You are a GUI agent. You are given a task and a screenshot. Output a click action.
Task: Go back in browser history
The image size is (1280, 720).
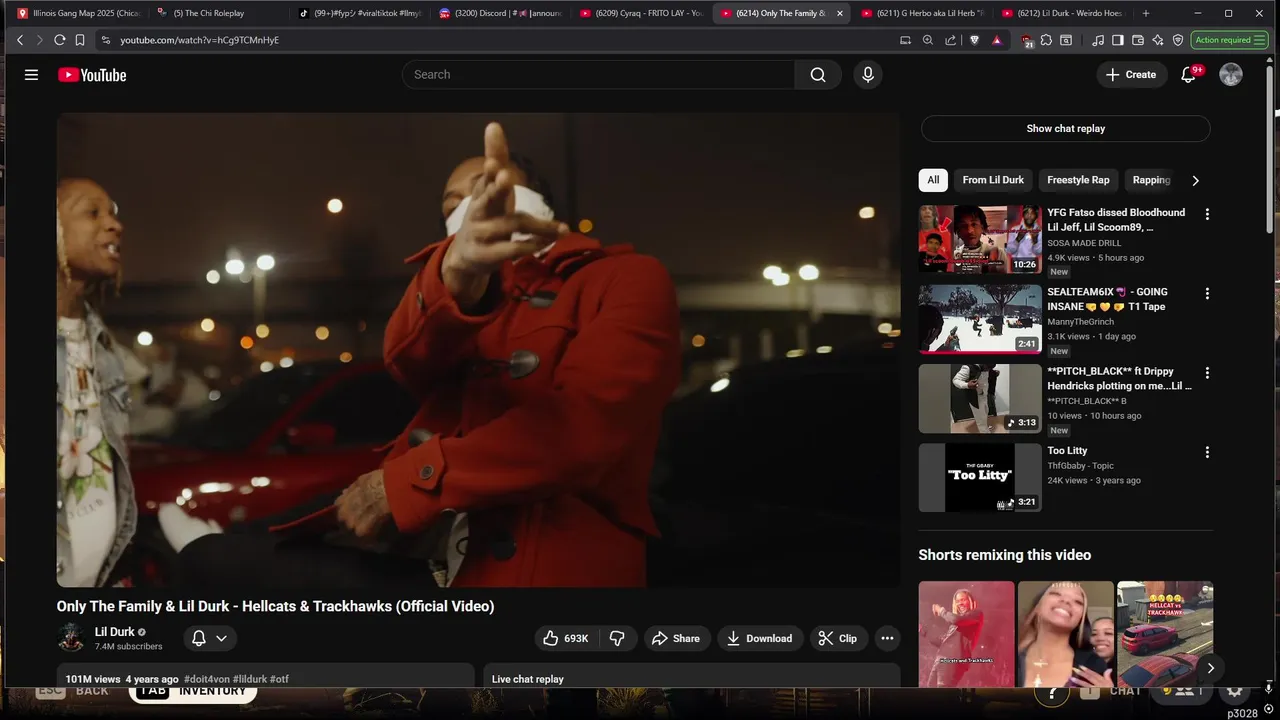point(20,40)
